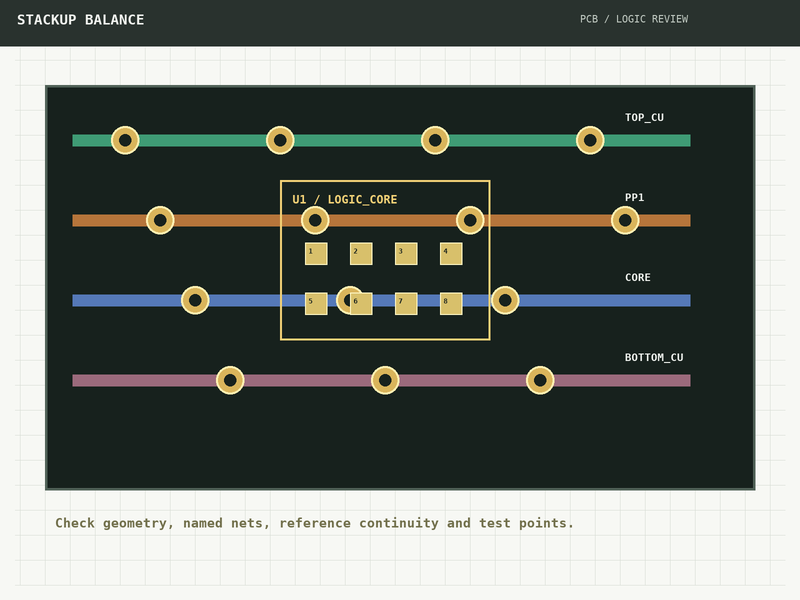The height and width of the screenshot is (600, 800).
Task: Pick the third via from left on TOP_CU
Action: click(x=435, y=140)
